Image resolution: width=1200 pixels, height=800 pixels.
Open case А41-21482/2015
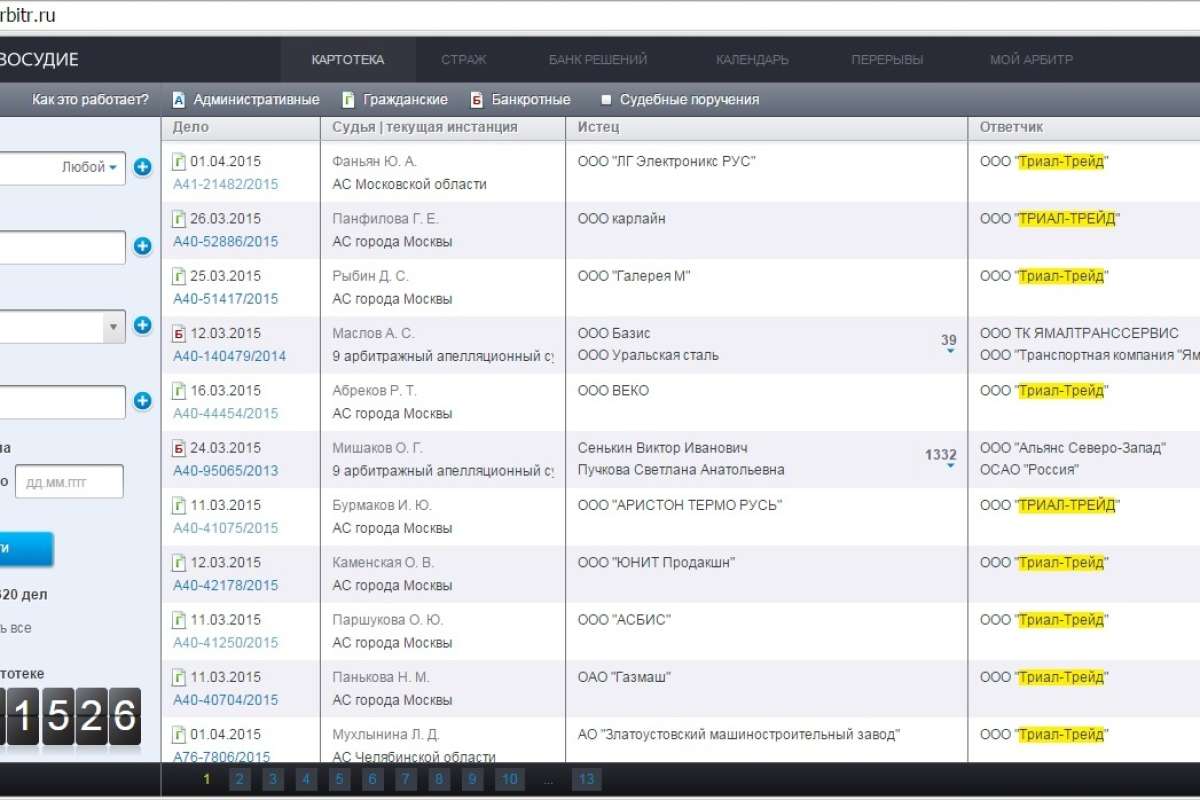click(x=226, y=184)
